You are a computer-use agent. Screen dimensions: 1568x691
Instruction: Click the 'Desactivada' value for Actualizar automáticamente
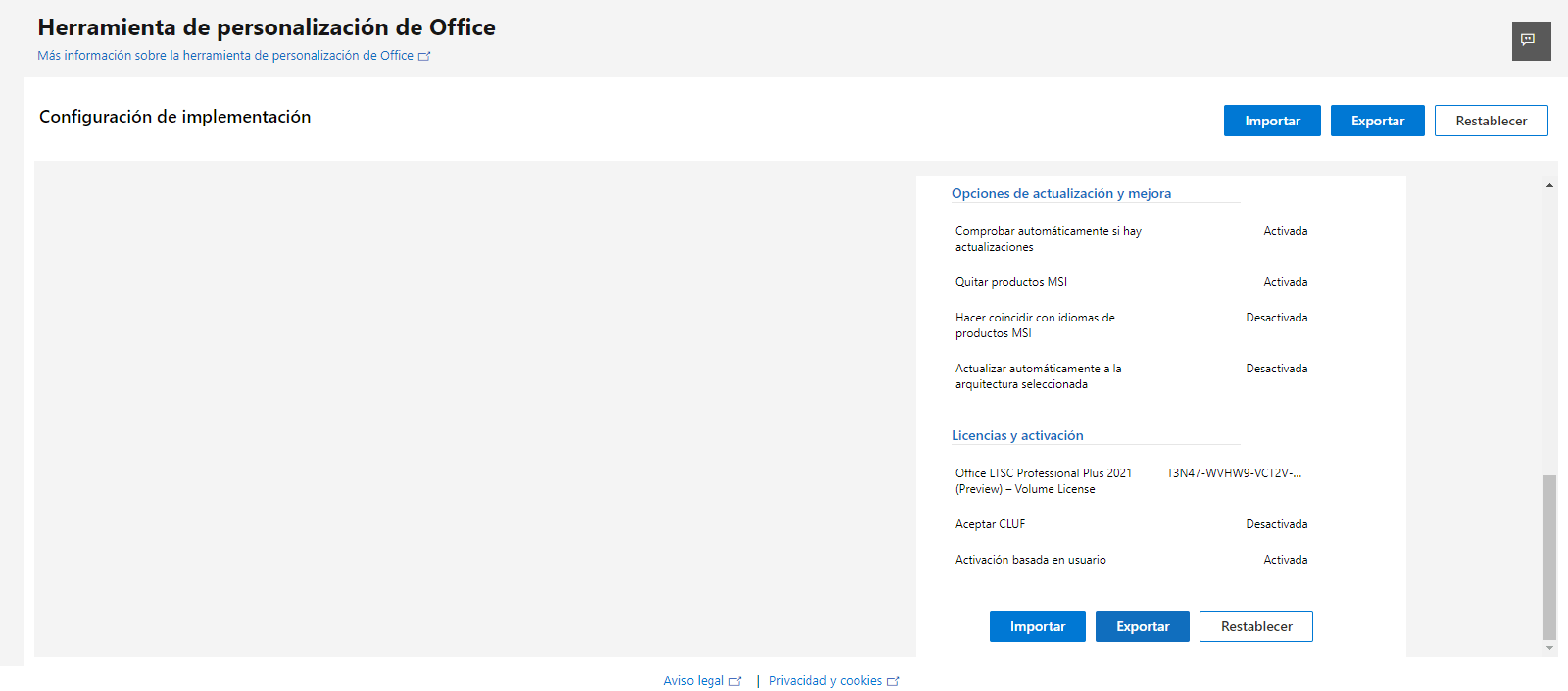(1277, 369)
